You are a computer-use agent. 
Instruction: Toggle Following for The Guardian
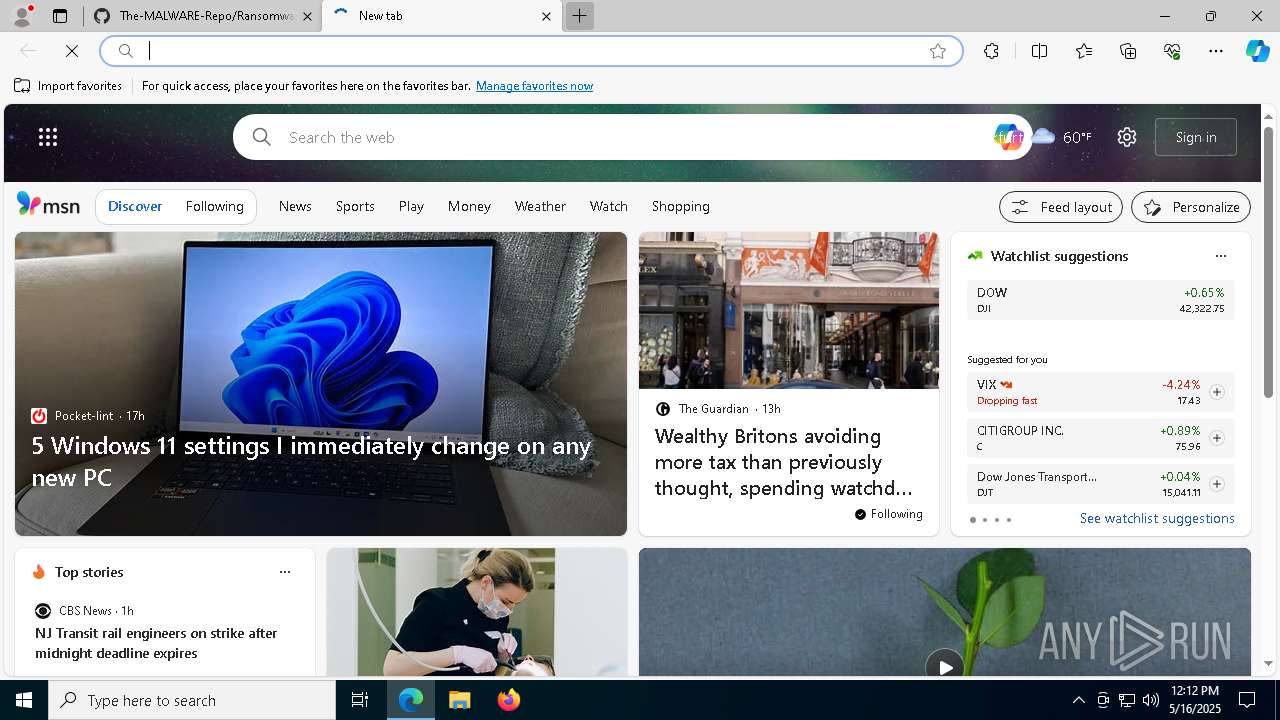[888, 514]
